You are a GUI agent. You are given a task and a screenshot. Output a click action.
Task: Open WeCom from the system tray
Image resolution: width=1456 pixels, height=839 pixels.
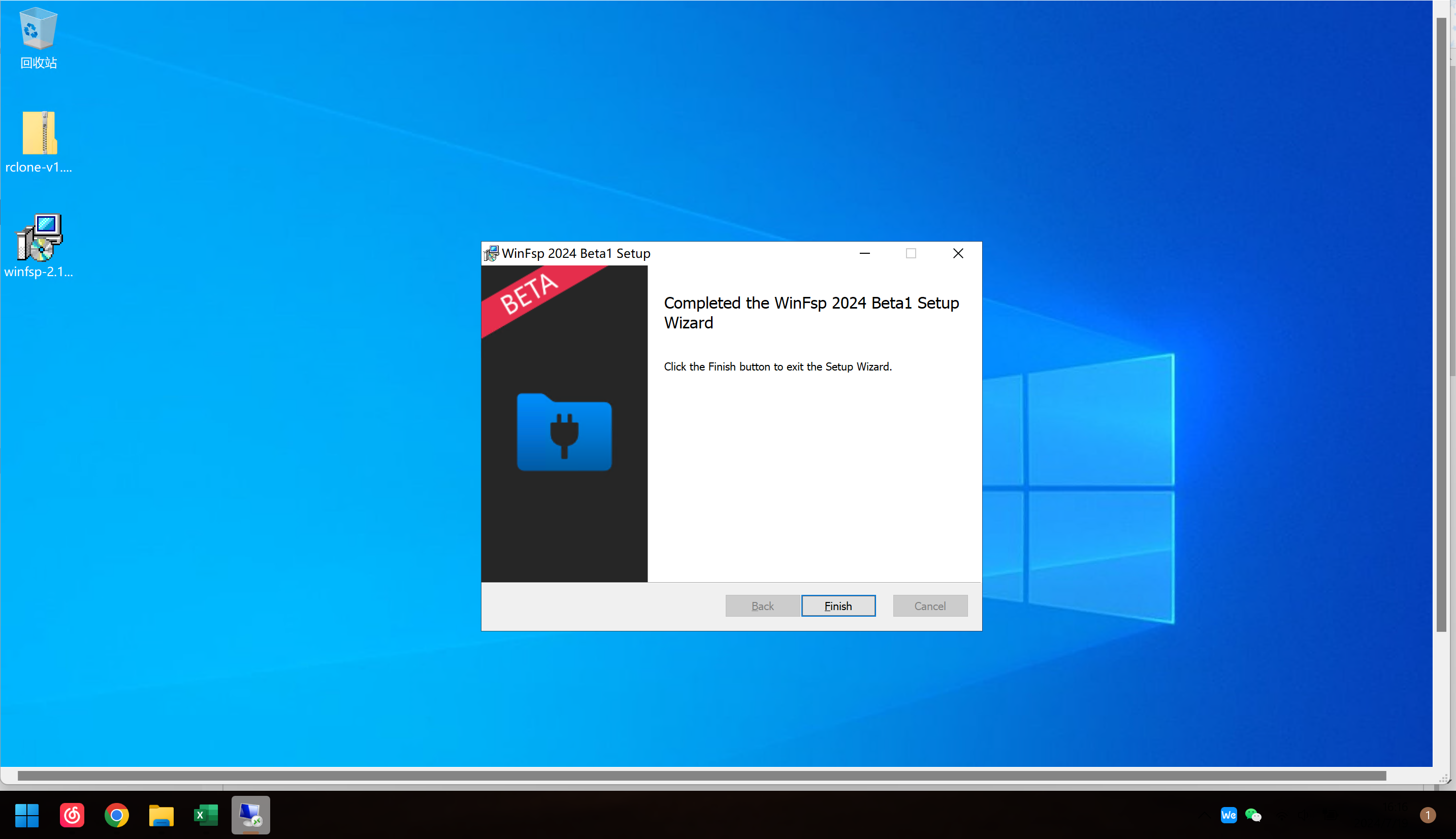(x=1228, y=815)
